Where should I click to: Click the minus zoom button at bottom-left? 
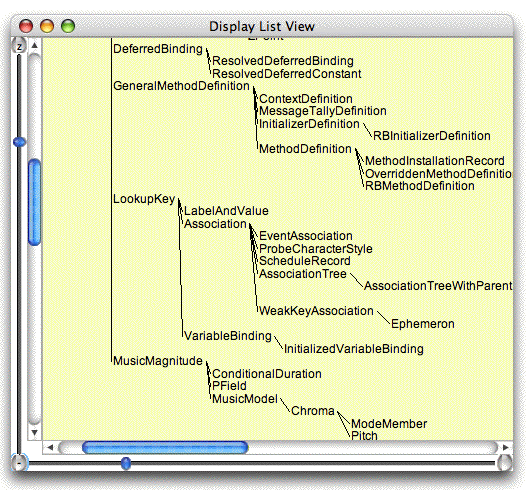click(19, 463)
